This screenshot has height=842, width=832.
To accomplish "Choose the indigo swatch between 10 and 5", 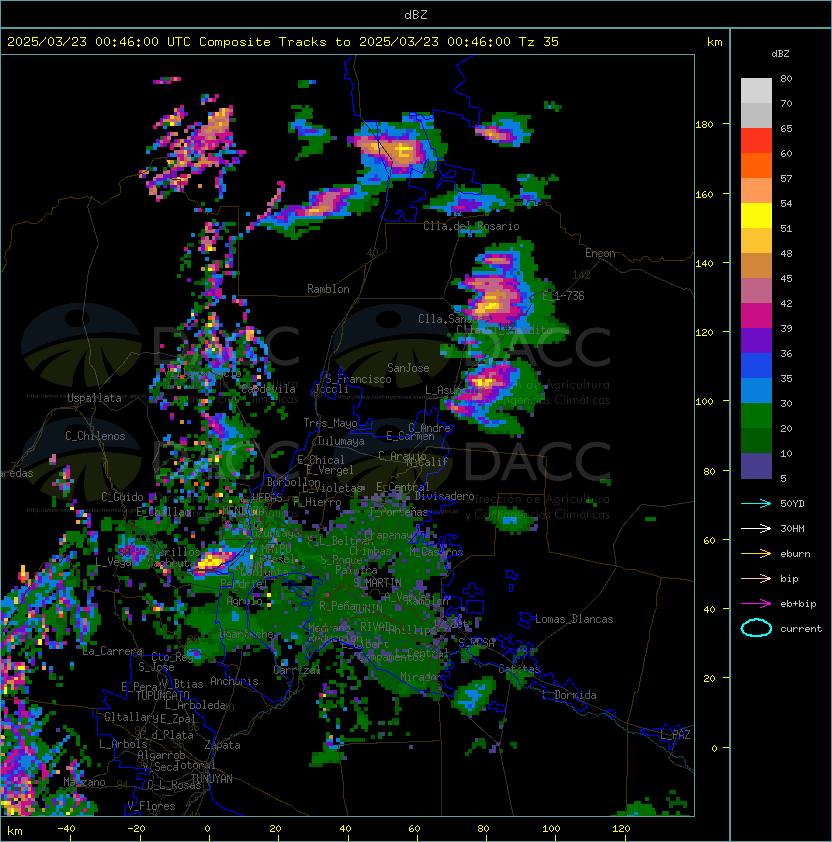I will [x=756, y=466].
